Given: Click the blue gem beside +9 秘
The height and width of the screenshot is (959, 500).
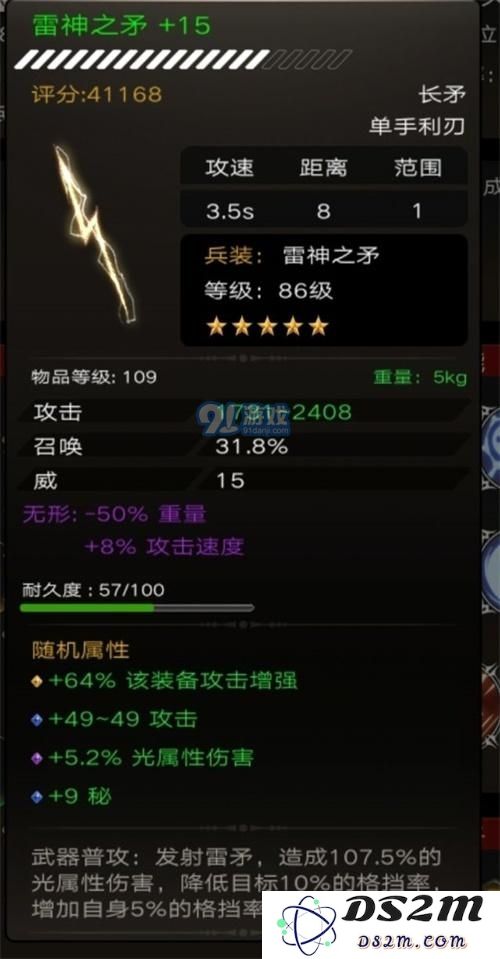Looking at the screenshot, I should (x=37, y=797).
